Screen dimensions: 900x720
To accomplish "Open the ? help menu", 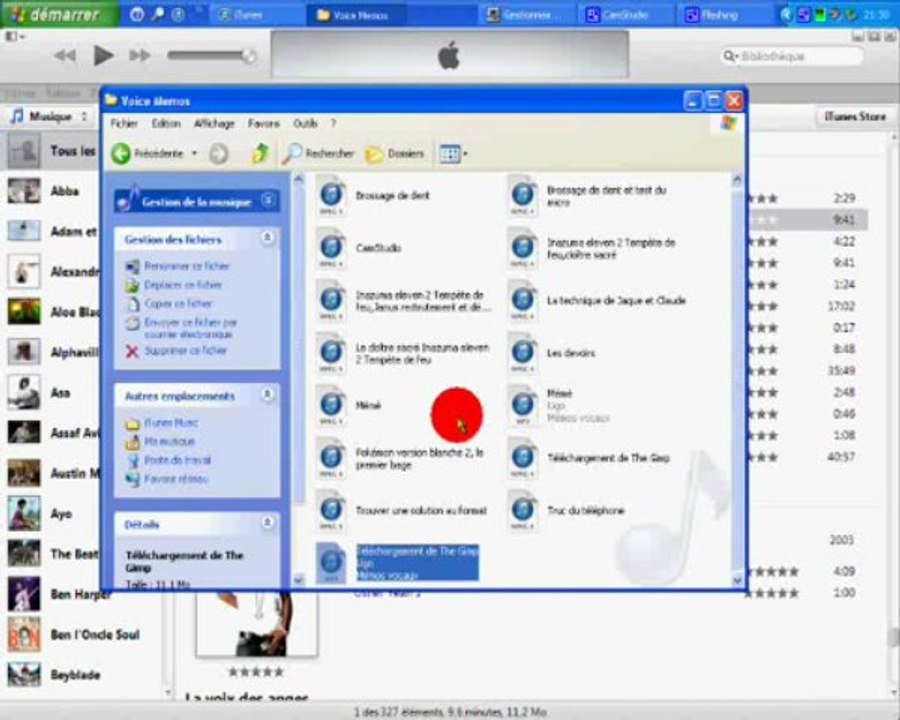I will pyautogui.click(x=333, y=123).
